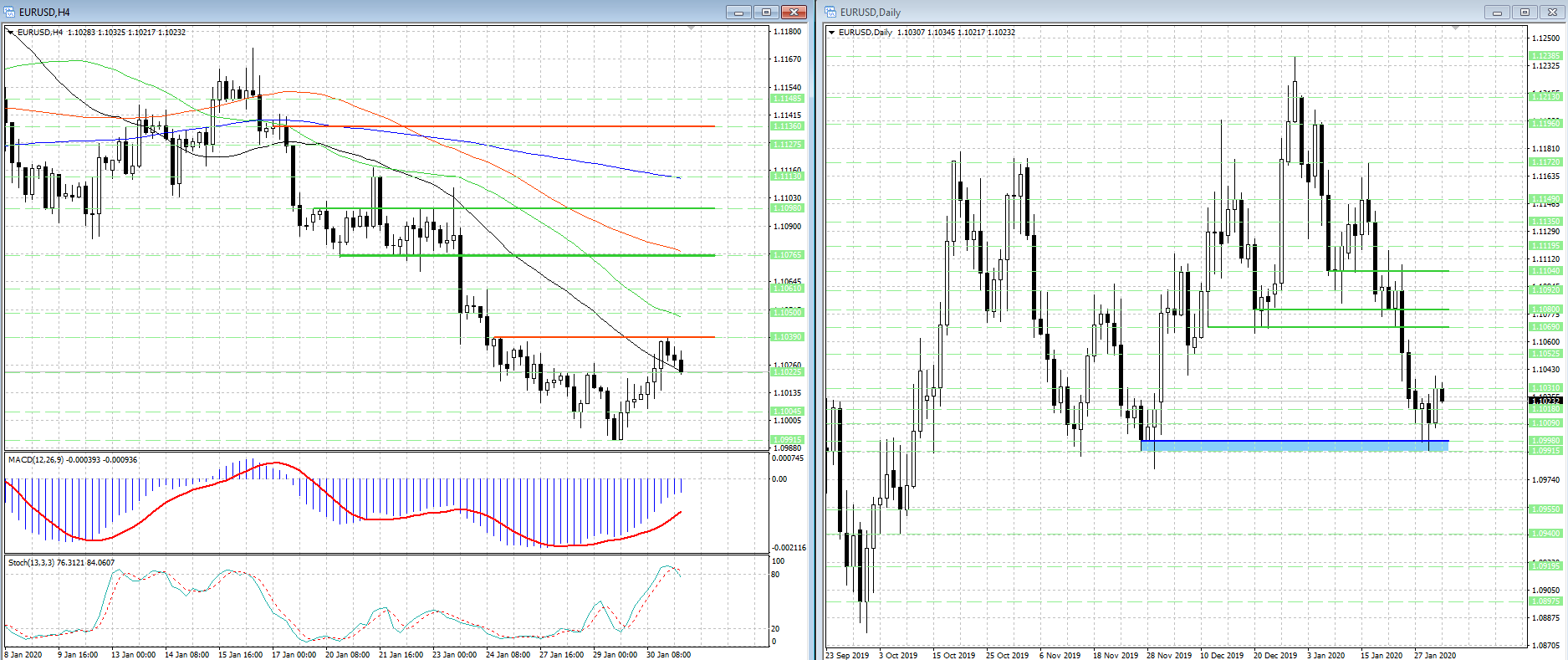Open the arrow menu beside the EURUSD,H4 chart label

click(11, 32)
